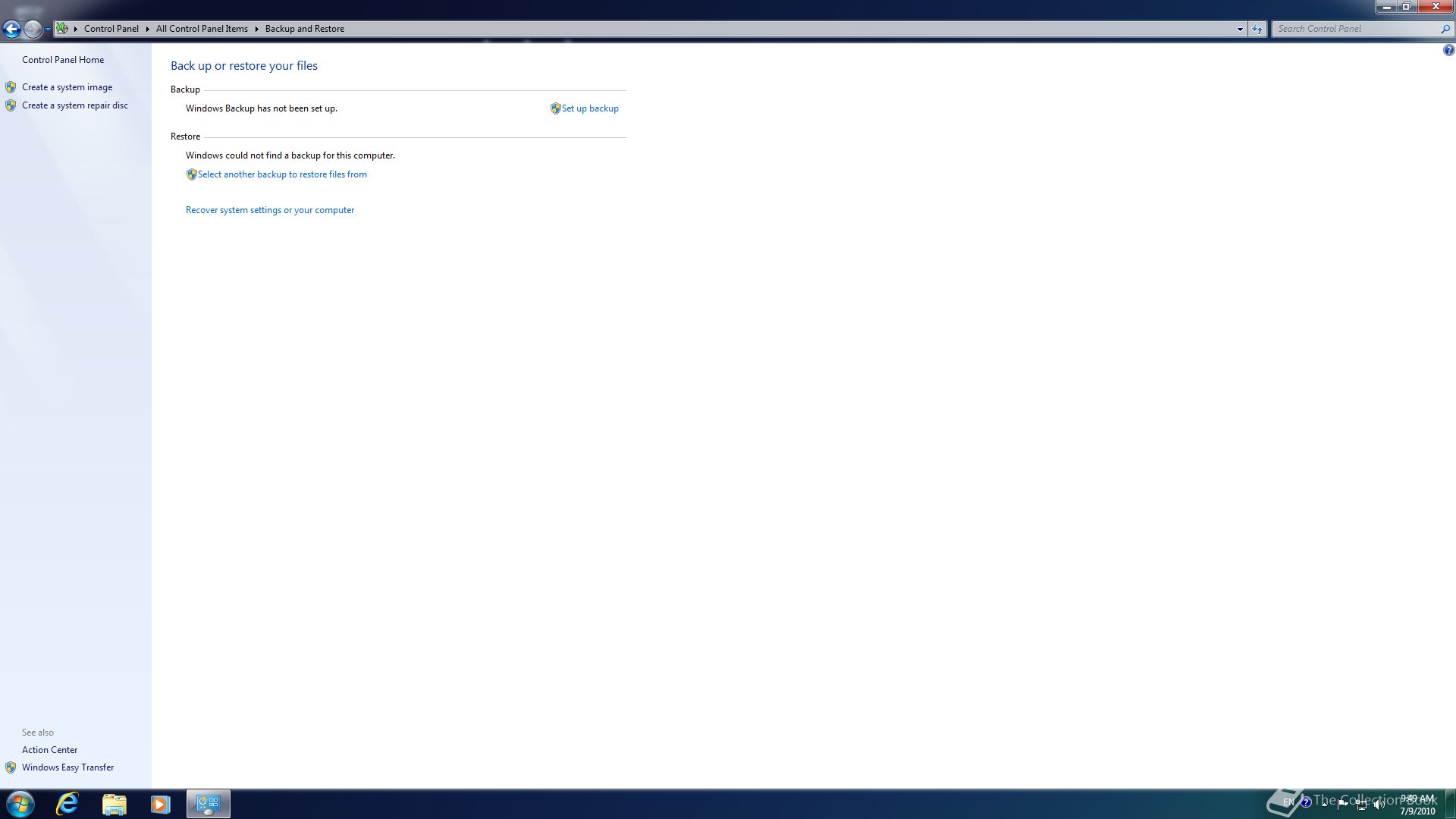Click the Control Panel taskbar button
1456x819 pixels.
(x=209, y=804)
